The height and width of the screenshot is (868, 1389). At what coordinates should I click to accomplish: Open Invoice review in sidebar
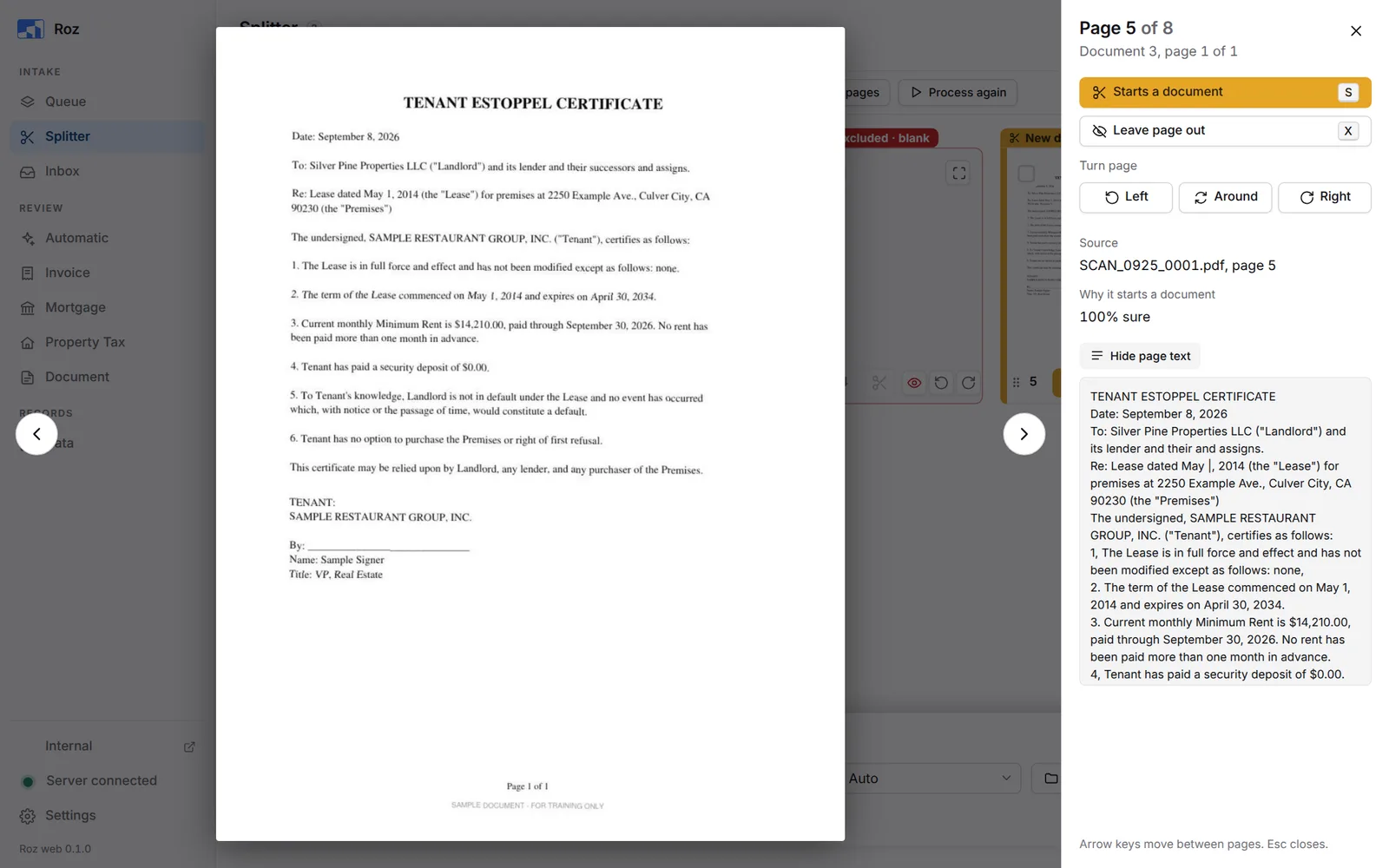pyautogui.click(x=108, y=273)
